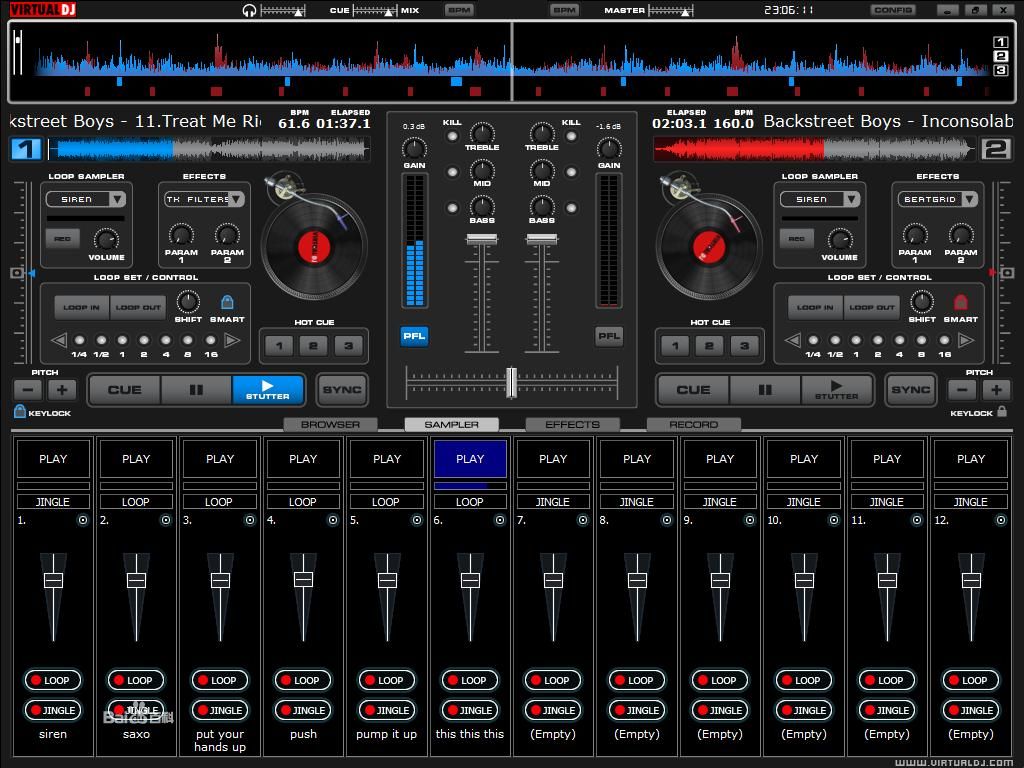Switch to the Effects tab
This screenshot has height=768, width=1024.
(572, 424)
